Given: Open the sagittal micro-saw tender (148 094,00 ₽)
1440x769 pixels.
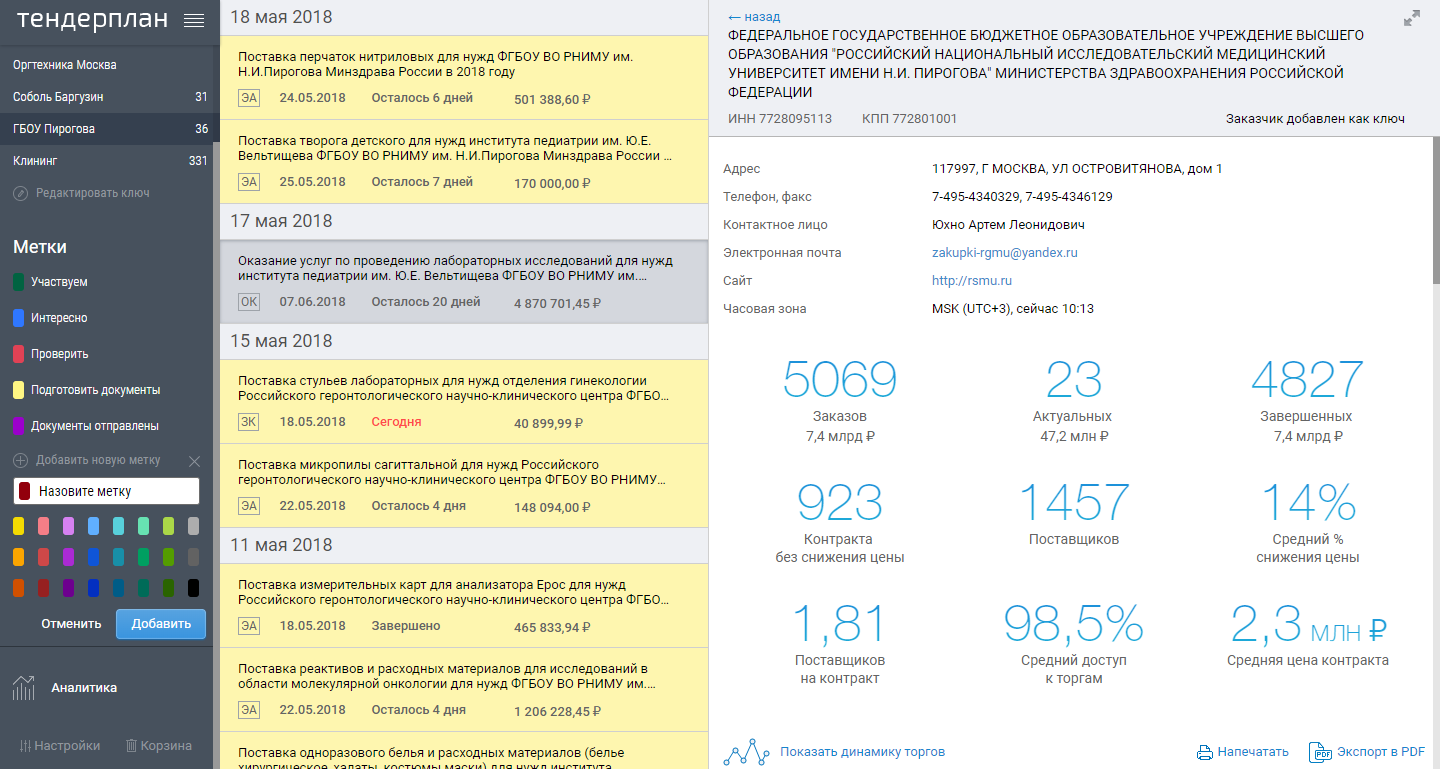Looking at the screenshot, I should coord(464,486).
